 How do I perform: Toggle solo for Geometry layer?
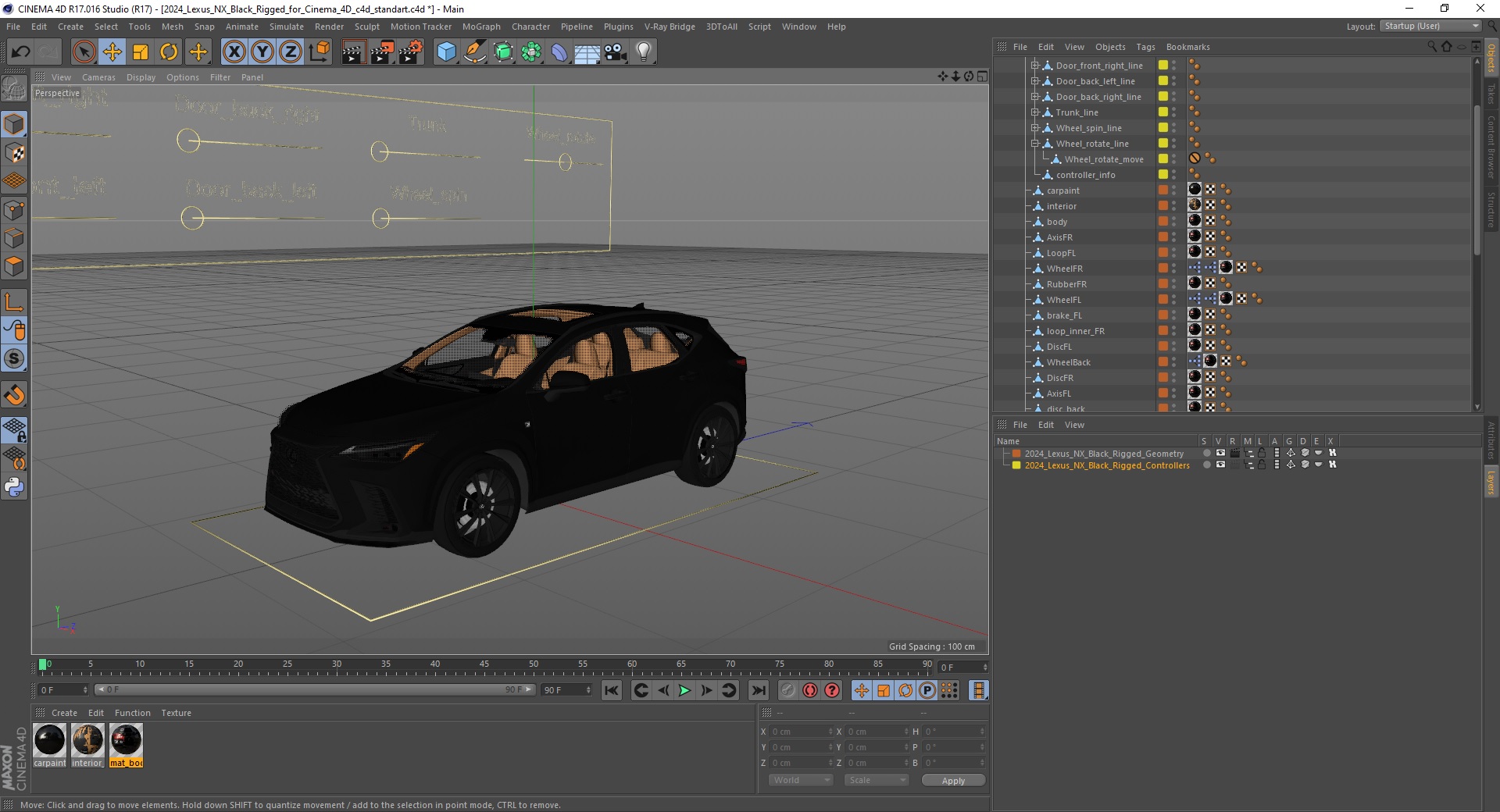click(x=1206, y=453)
